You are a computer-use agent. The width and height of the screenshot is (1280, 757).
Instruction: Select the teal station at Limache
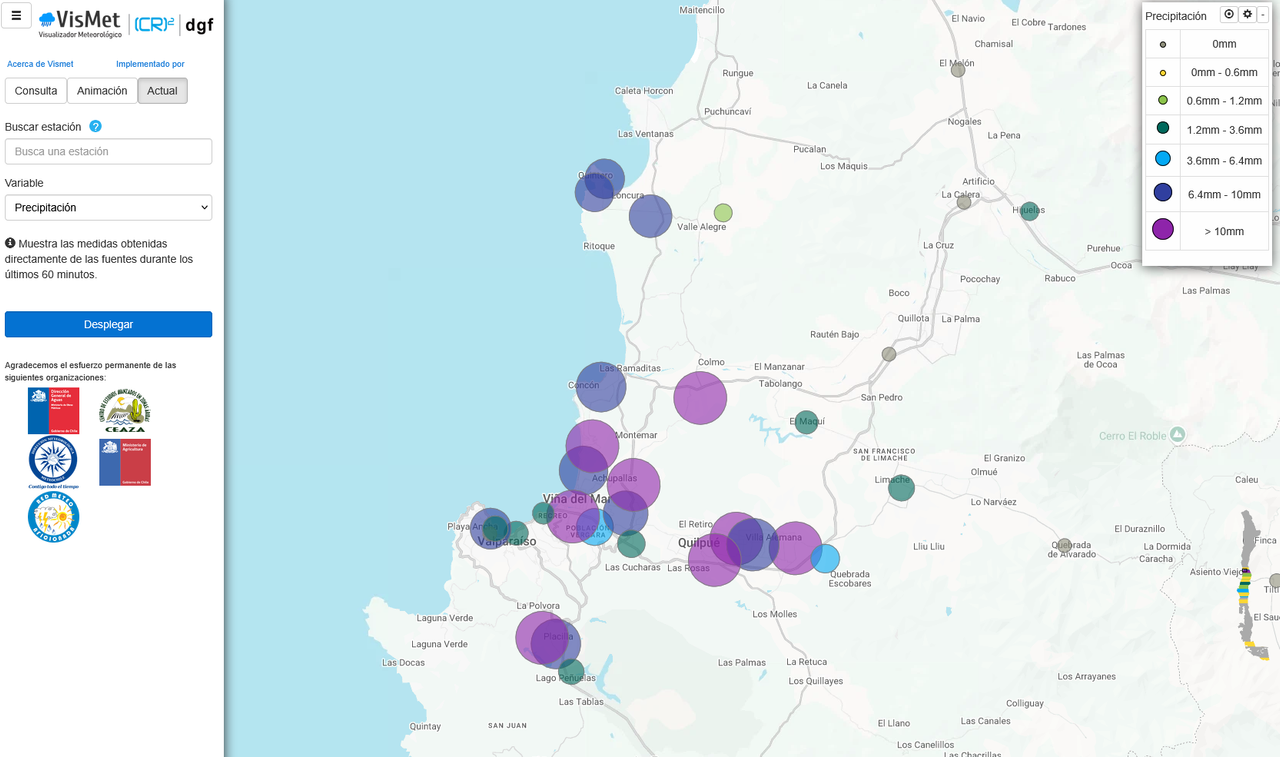click(x=901, y=488)
